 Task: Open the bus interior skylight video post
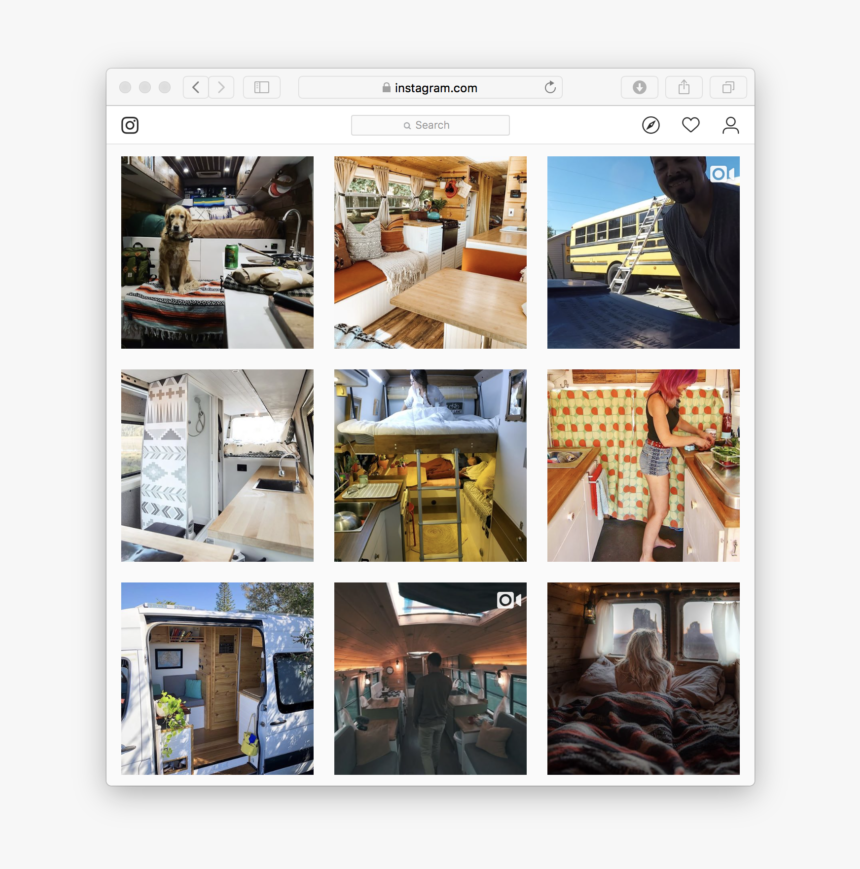pyautogui.click(x=430, y=678)
